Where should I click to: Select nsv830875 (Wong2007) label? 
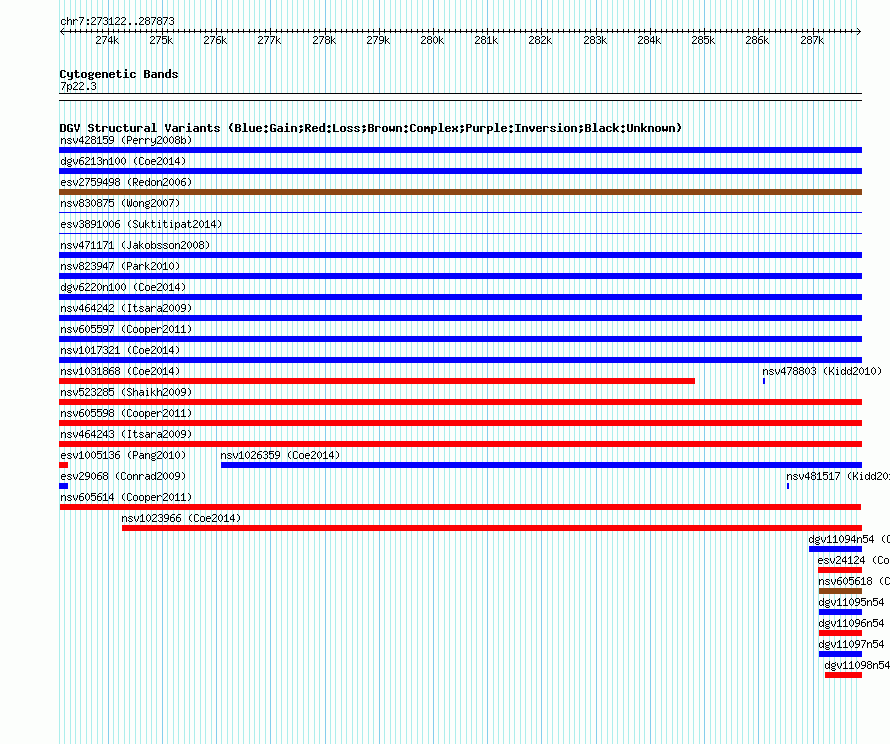tap(120, 203)
